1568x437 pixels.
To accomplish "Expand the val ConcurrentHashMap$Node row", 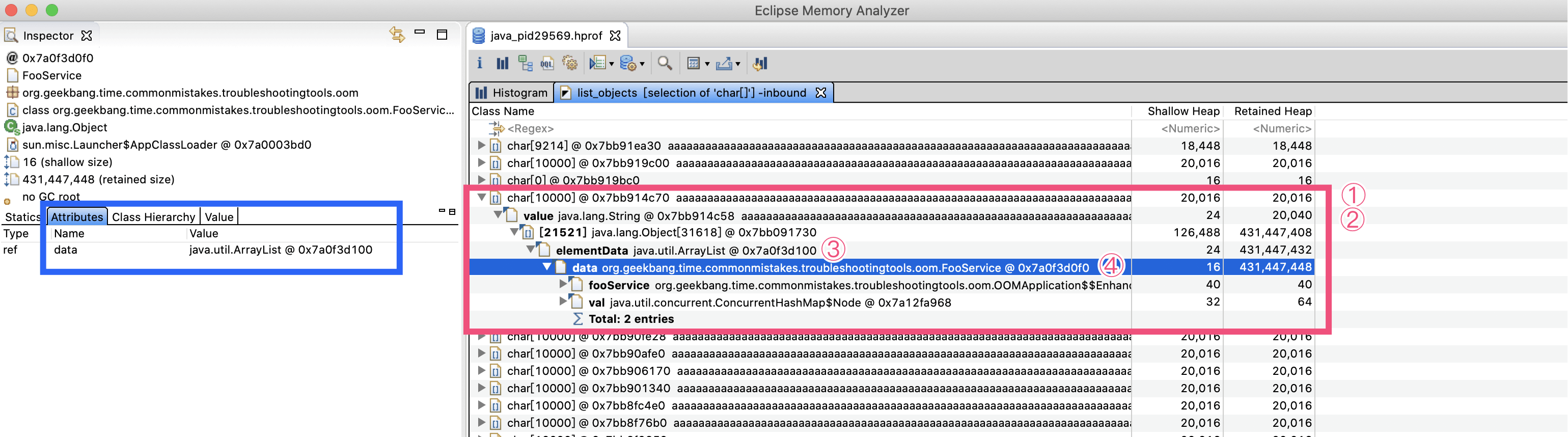I will click(x=563, y=301).
